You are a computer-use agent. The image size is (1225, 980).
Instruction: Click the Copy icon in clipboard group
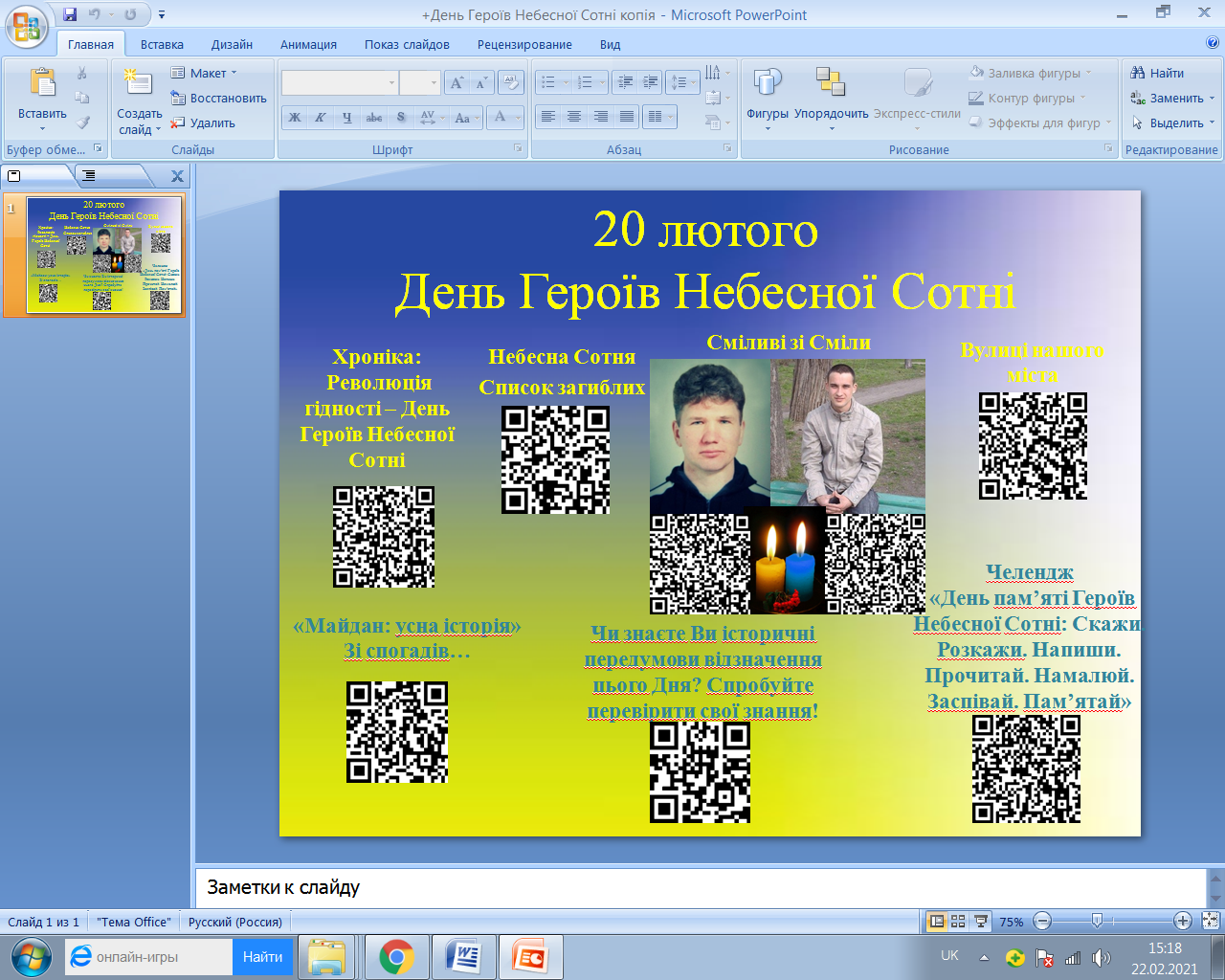[x=82, y=98]
